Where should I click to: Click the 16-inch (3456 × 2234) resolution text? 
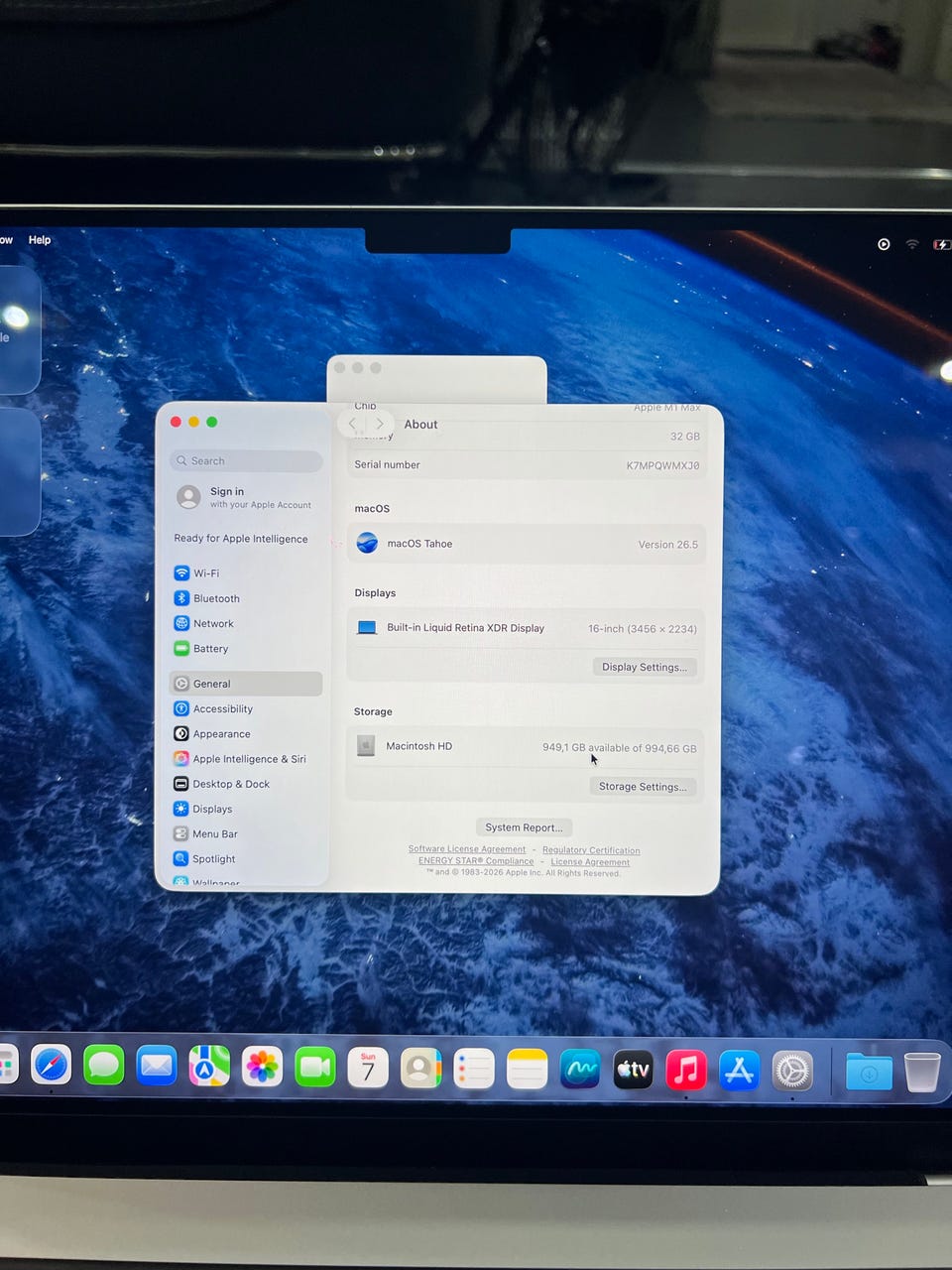pyautogui.click(x=643, y=629)
